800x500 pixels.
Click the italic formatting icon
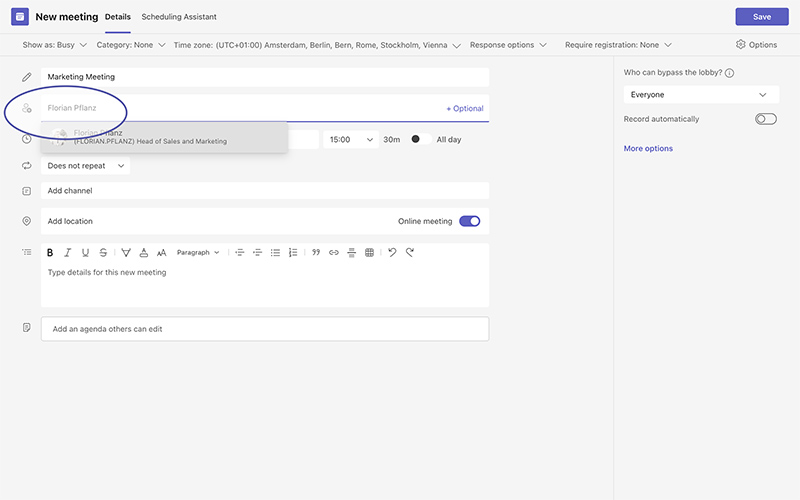[68, 253]
